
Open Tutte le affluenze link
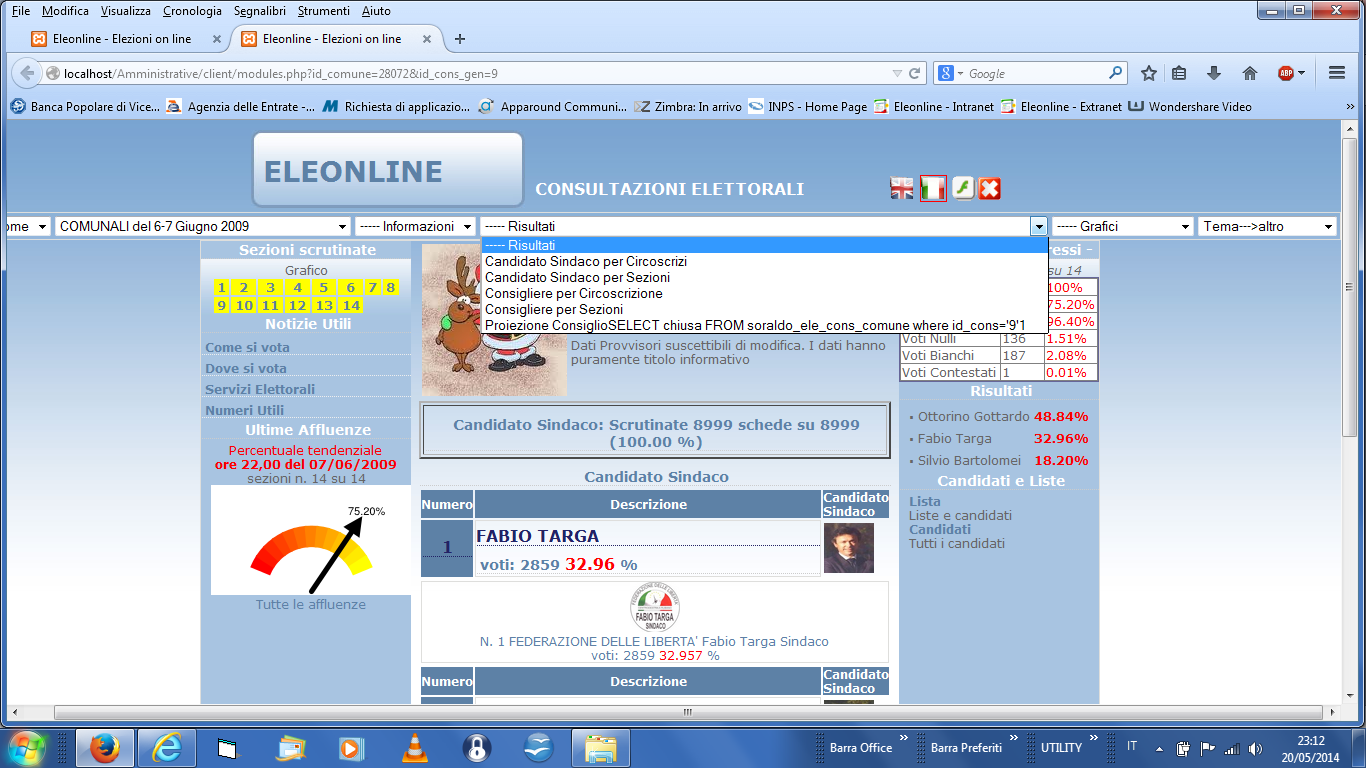pyautogui.click(x=310, y=604)
